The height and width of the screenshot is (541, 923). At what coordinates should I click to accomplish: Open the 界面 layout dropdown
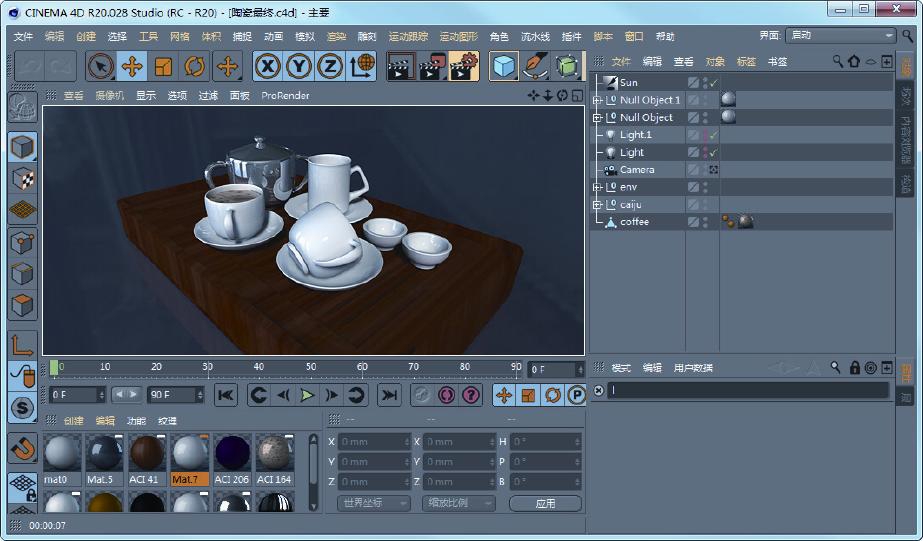[x=840, y=35]
